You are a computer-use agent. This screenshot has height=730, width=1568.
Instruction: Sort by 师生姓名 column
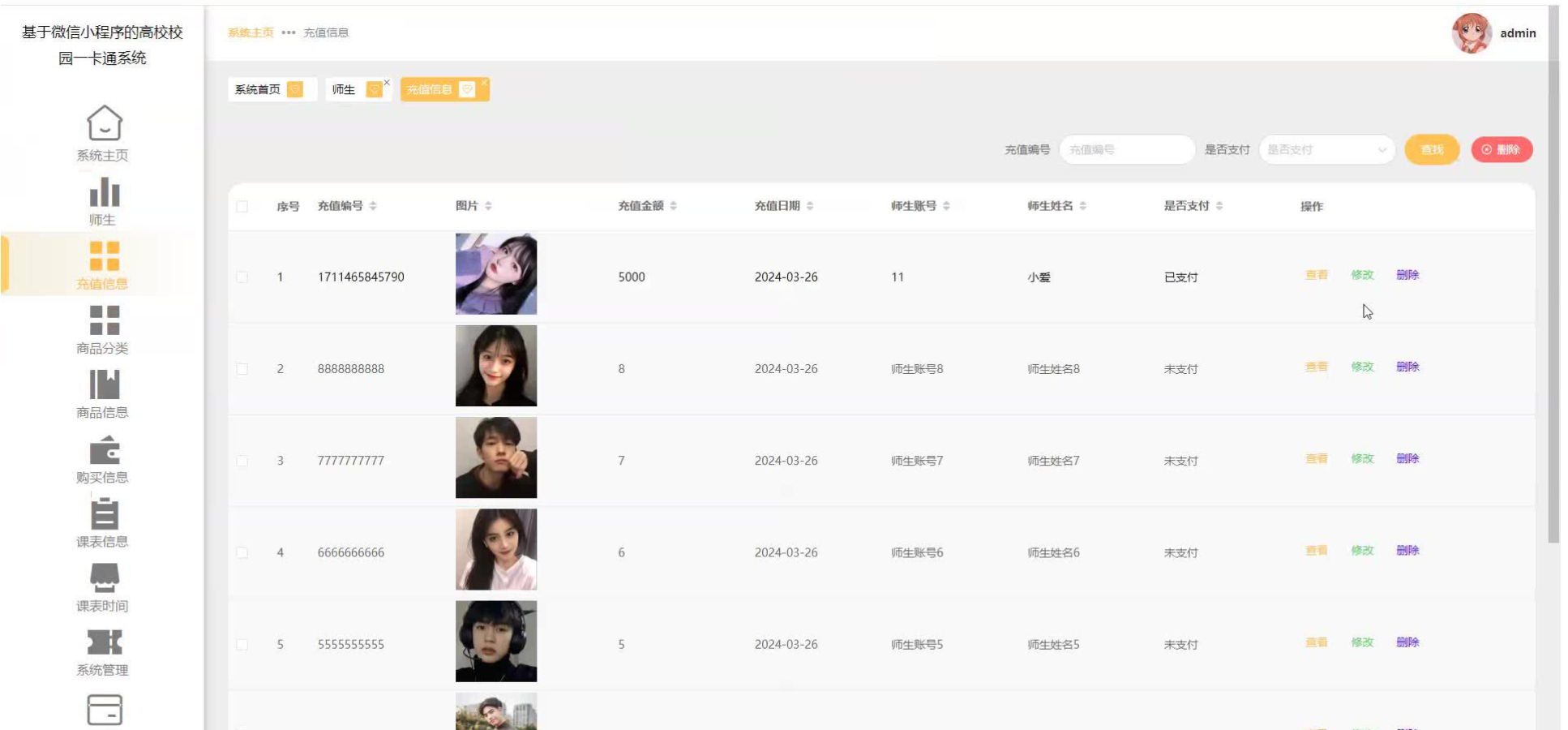coord(1083,206)
